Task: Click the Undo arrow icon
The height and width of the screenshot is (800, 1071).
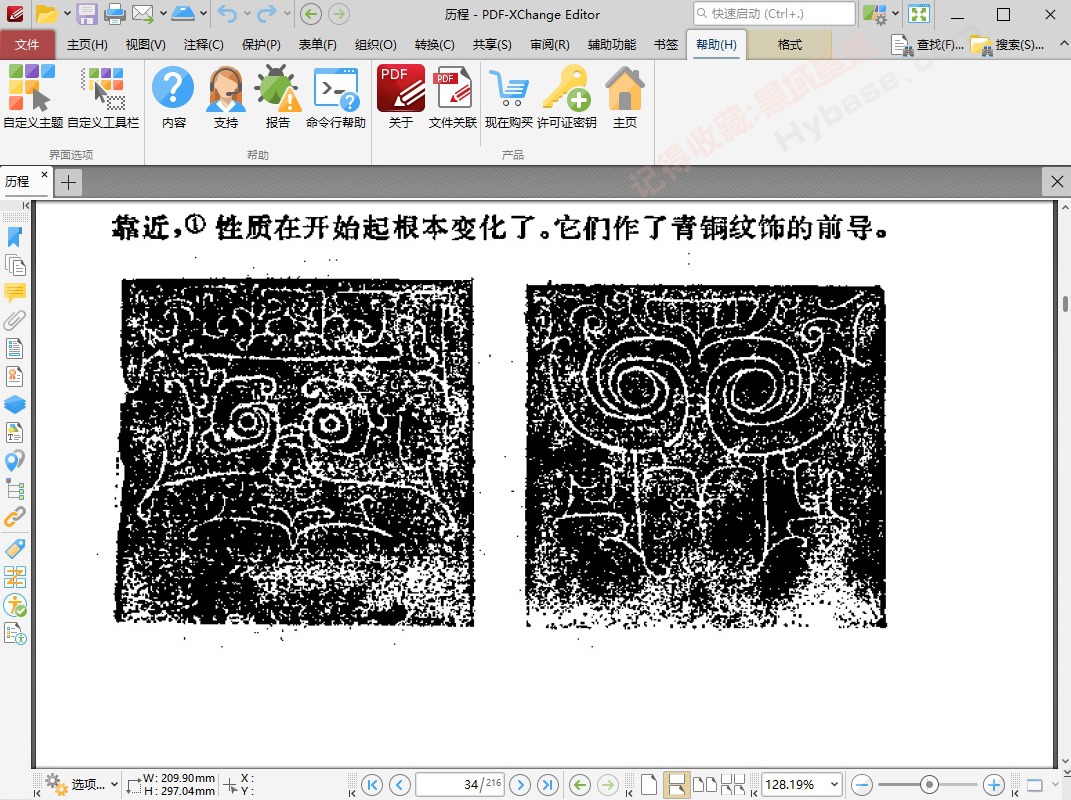Action: (x=227, y=14)
